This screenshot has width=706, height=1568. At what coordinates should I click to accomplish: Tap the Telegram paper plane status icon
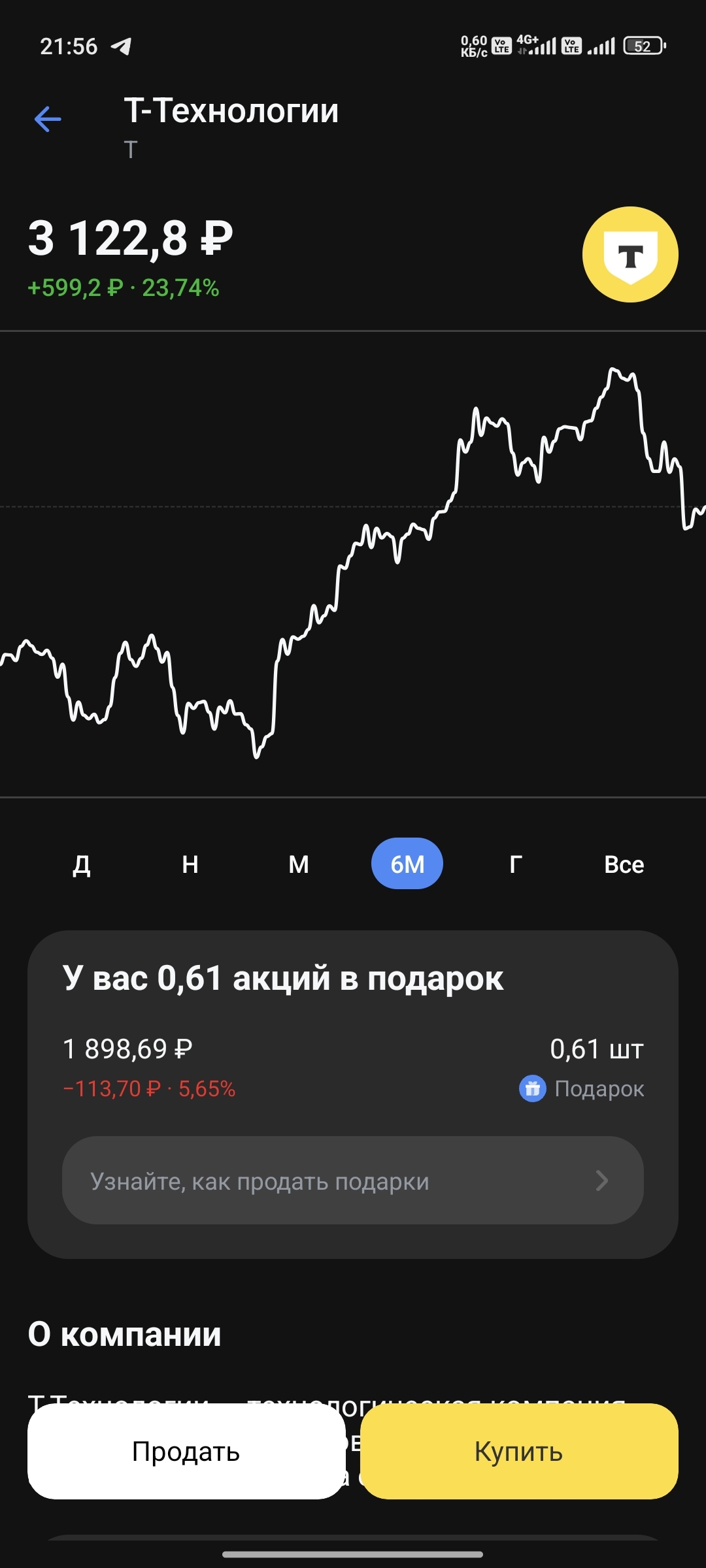coord(122,46)
